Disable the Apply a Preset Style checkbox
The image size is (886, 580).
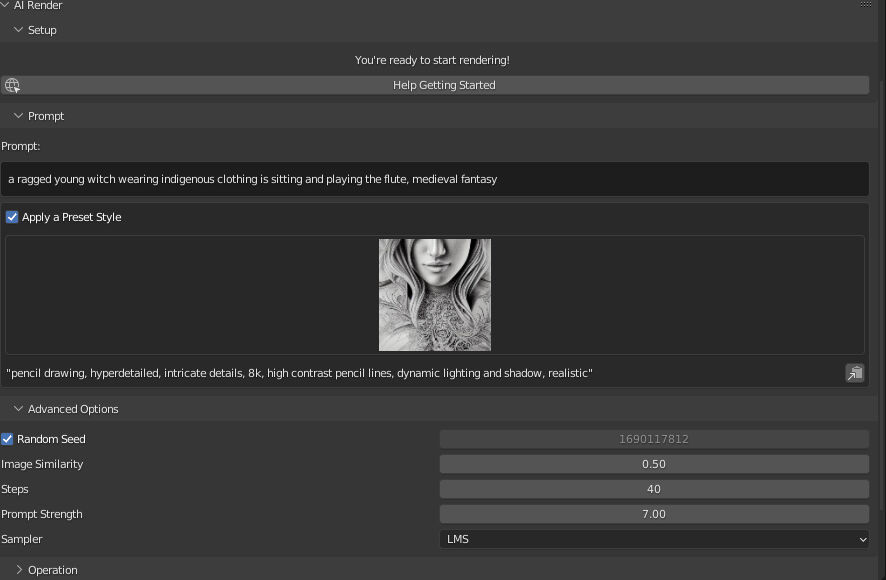pyautogui.click(x=12, y=217)
